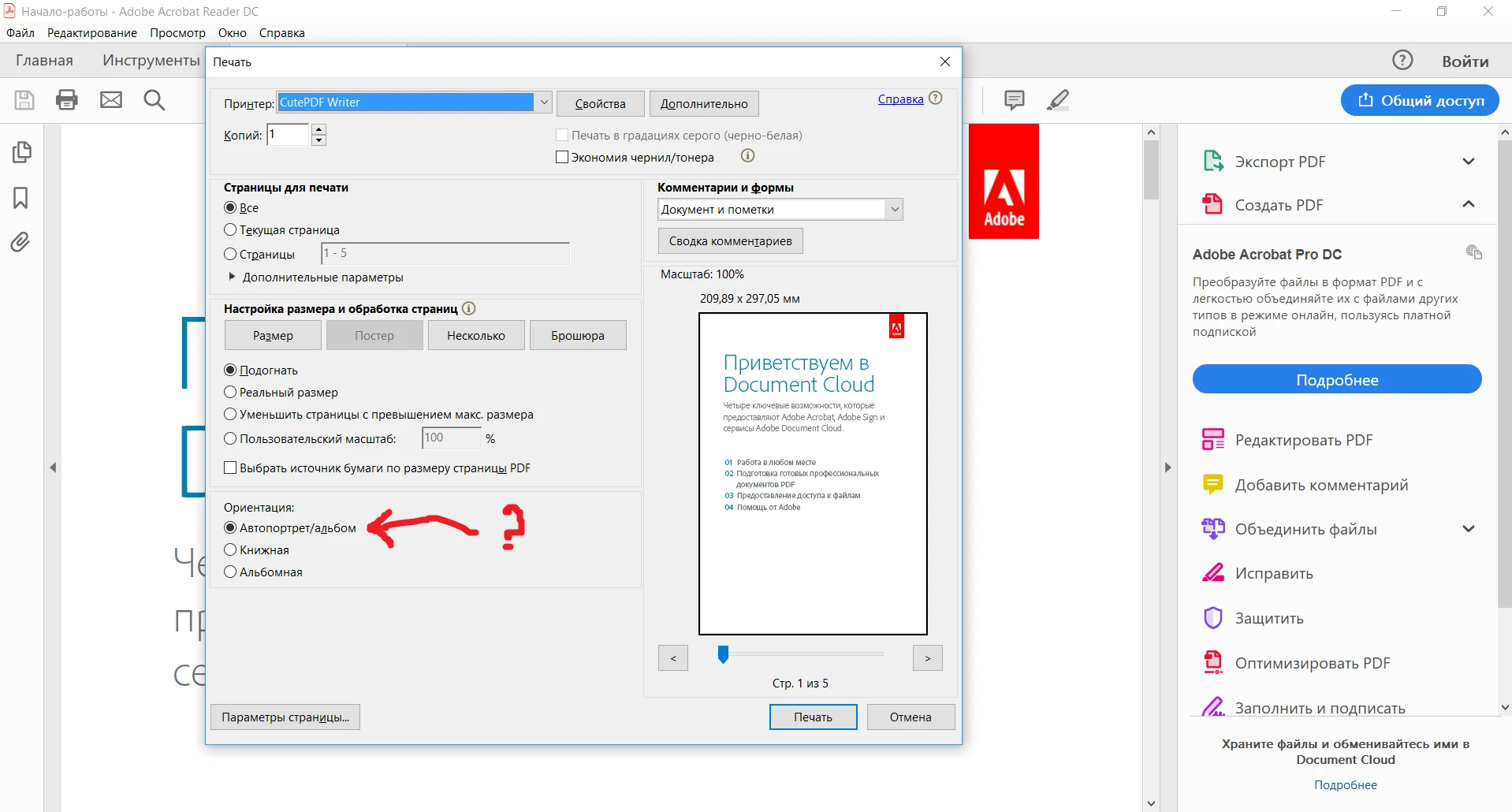Screen dimensions: 1512x812
Task: Switch to the Главная tab
Action: (44, 61)
